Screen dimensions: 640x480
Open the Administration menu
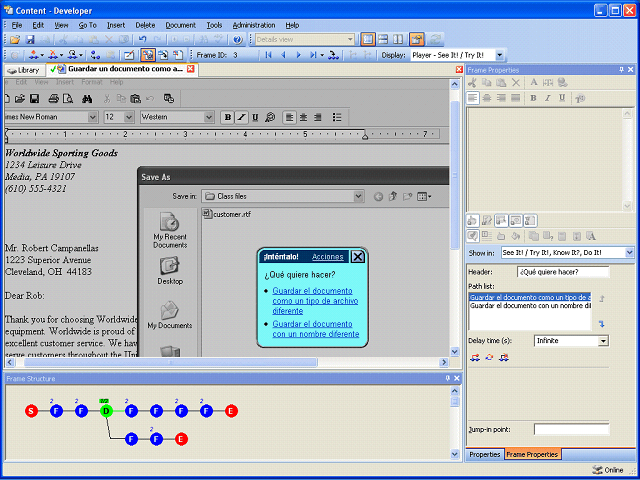[254, 25]
